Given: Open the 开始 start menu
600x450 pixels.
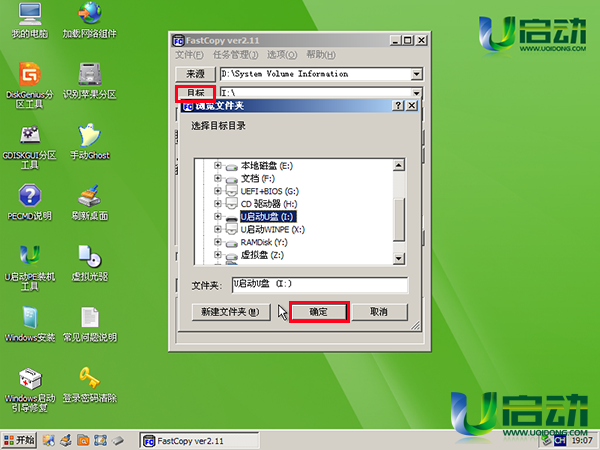Looking at the screenshot, I should [x=19, y=440].
